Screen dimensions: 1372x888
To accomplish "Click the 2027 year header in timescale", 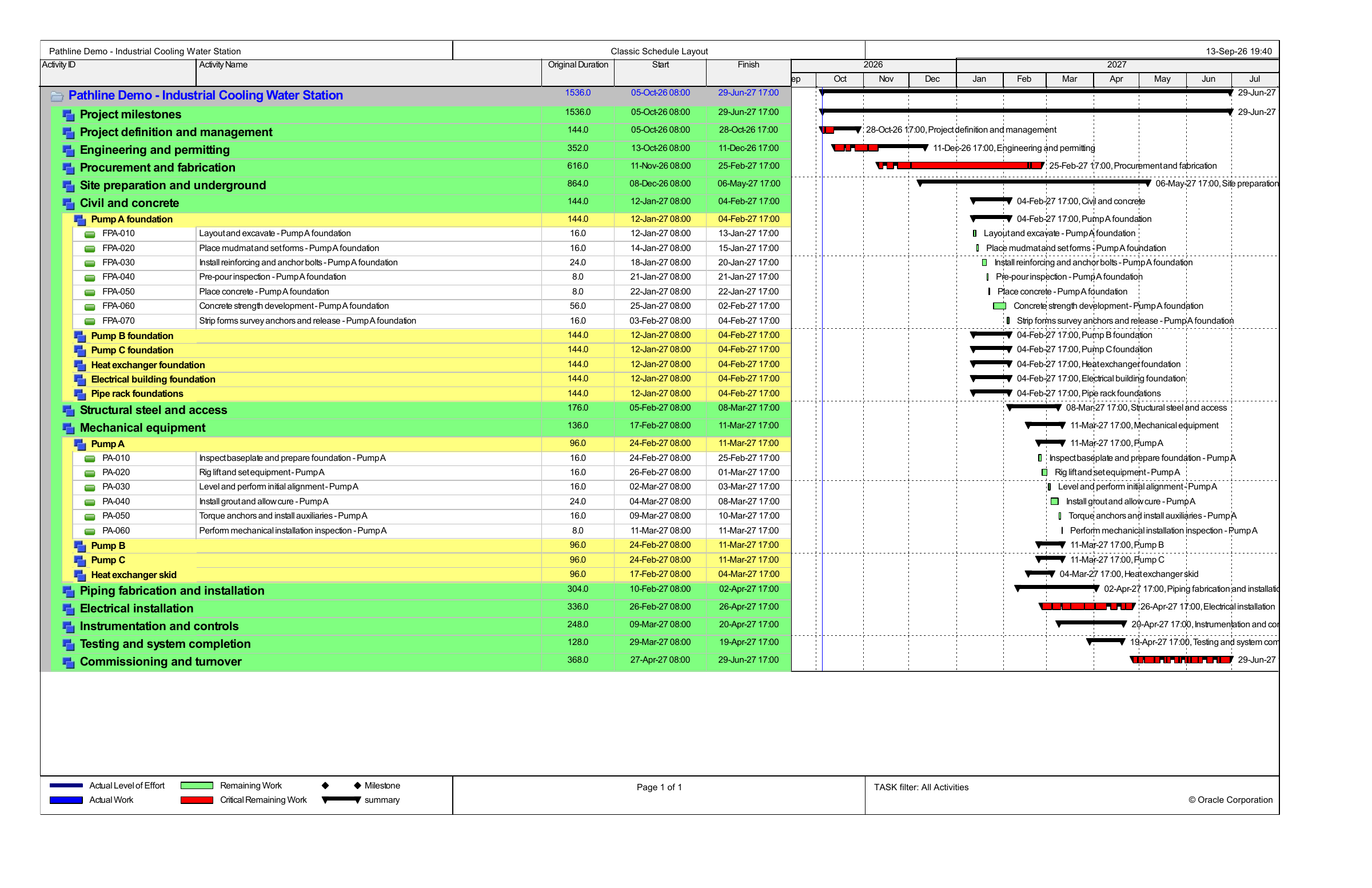I will (1117, 65).
